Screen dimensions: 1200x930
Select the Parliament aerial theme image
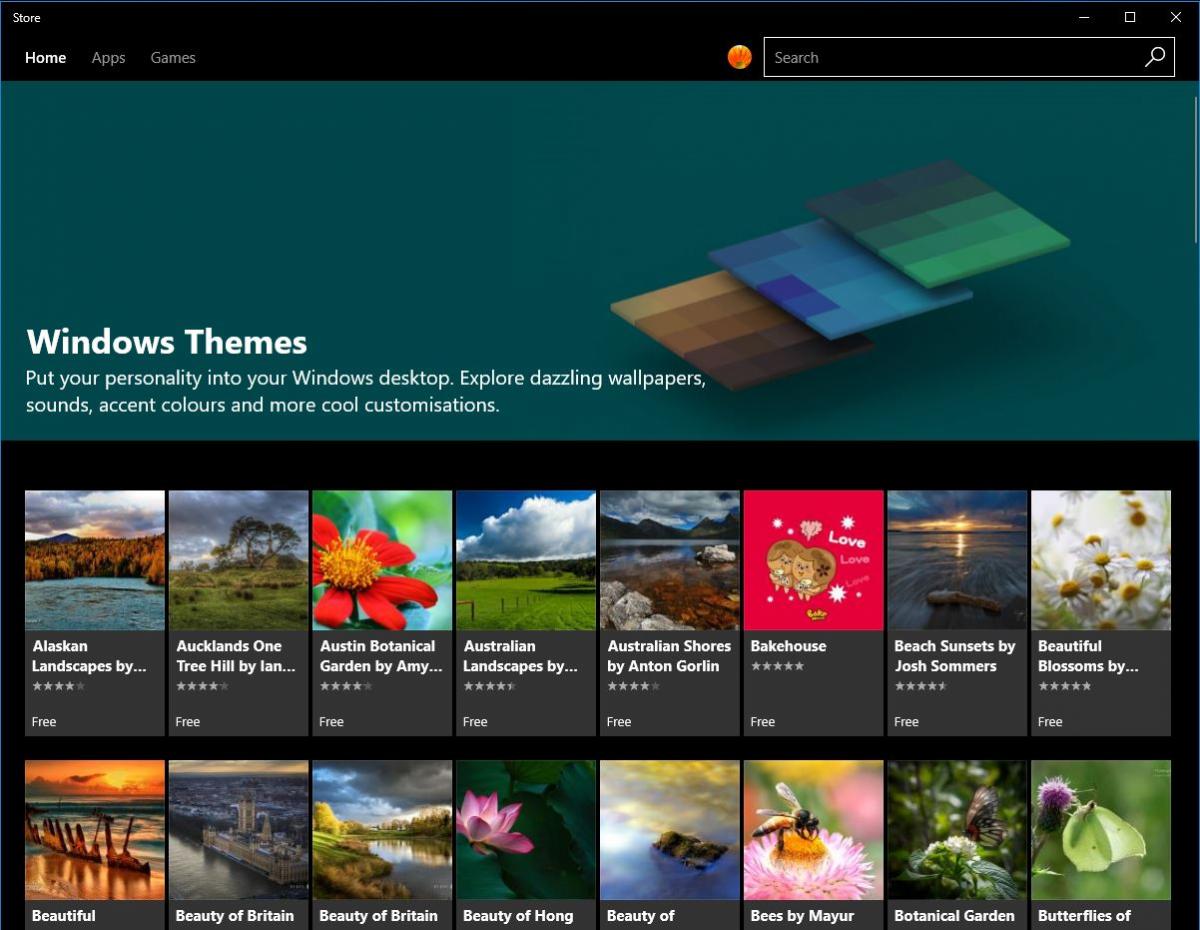[238, 830]
